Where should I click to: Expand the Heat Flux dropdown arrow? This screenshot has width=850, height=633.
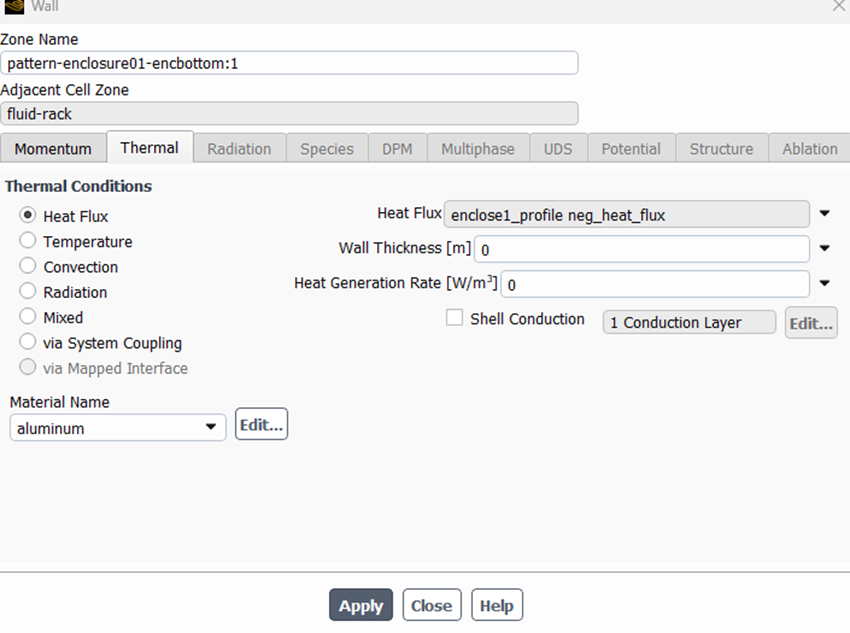(825, 214)
